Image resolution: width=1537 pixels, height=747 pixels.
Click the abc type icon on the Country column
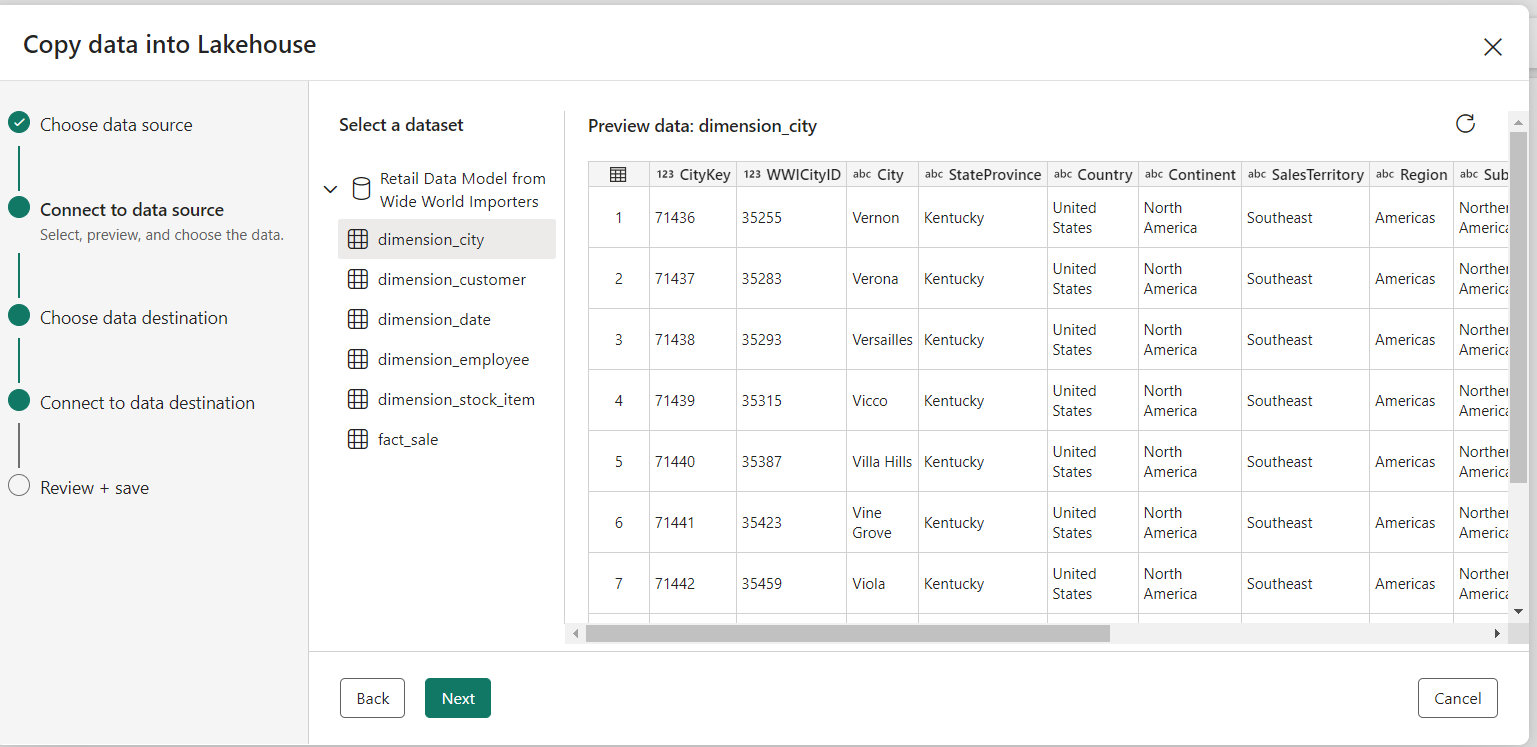coord(1062,174)
